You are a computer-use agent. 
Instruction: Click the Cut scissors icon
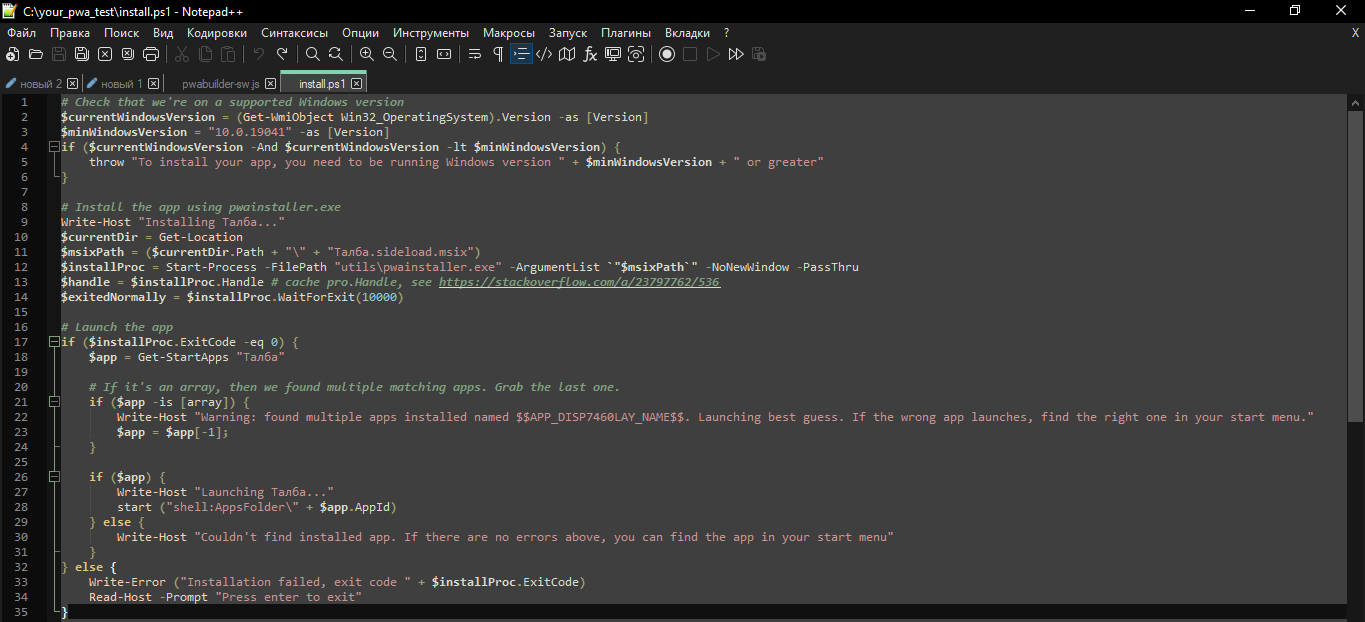coord(182,54)
